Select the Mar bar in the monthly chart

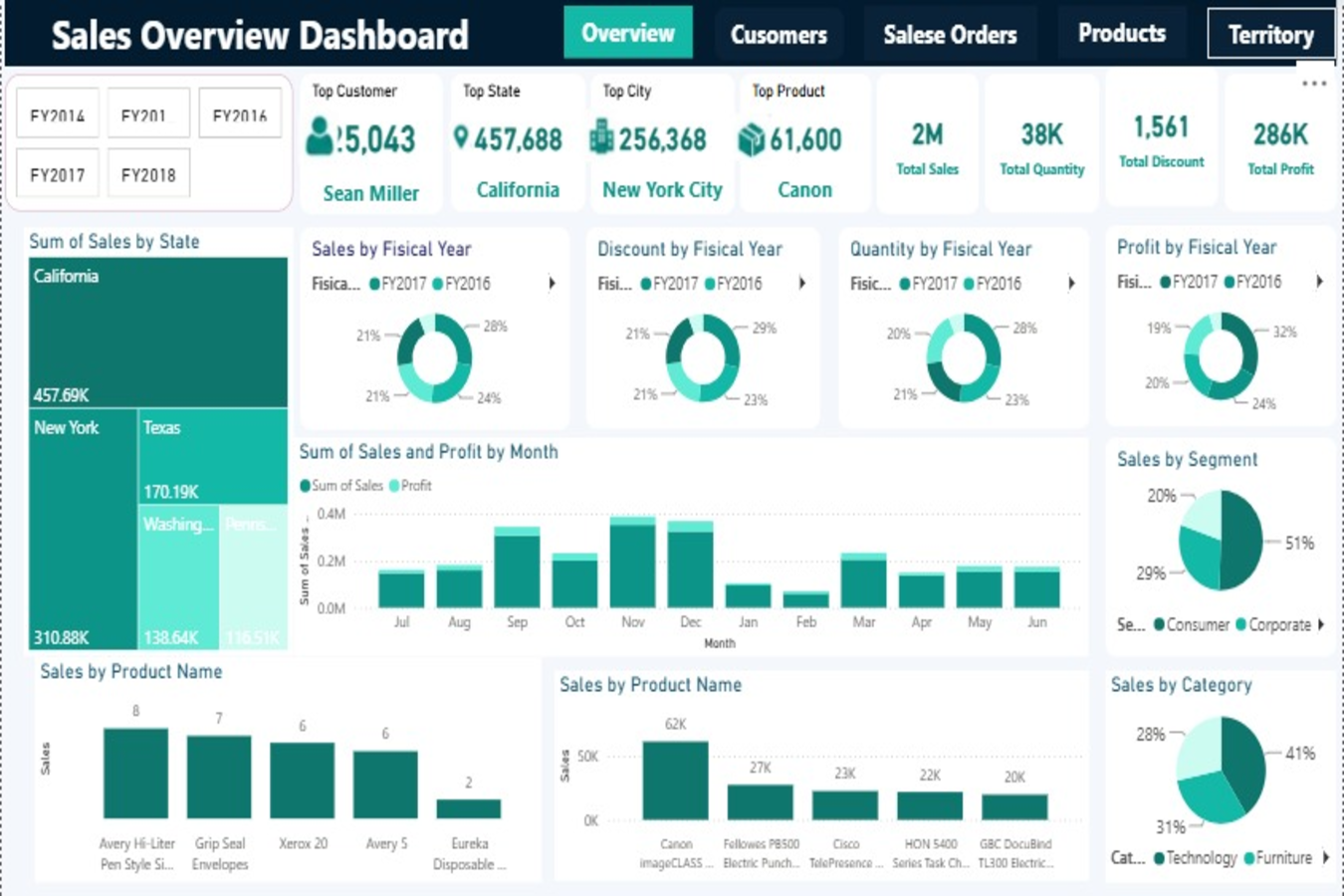[x=863, y=580]
